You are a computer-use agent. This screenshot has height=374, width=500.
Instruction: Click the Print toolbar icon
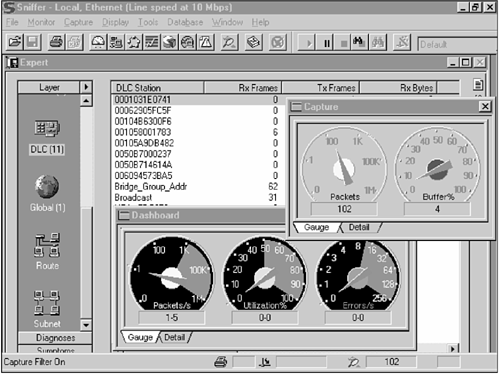[x=56, y=42]
